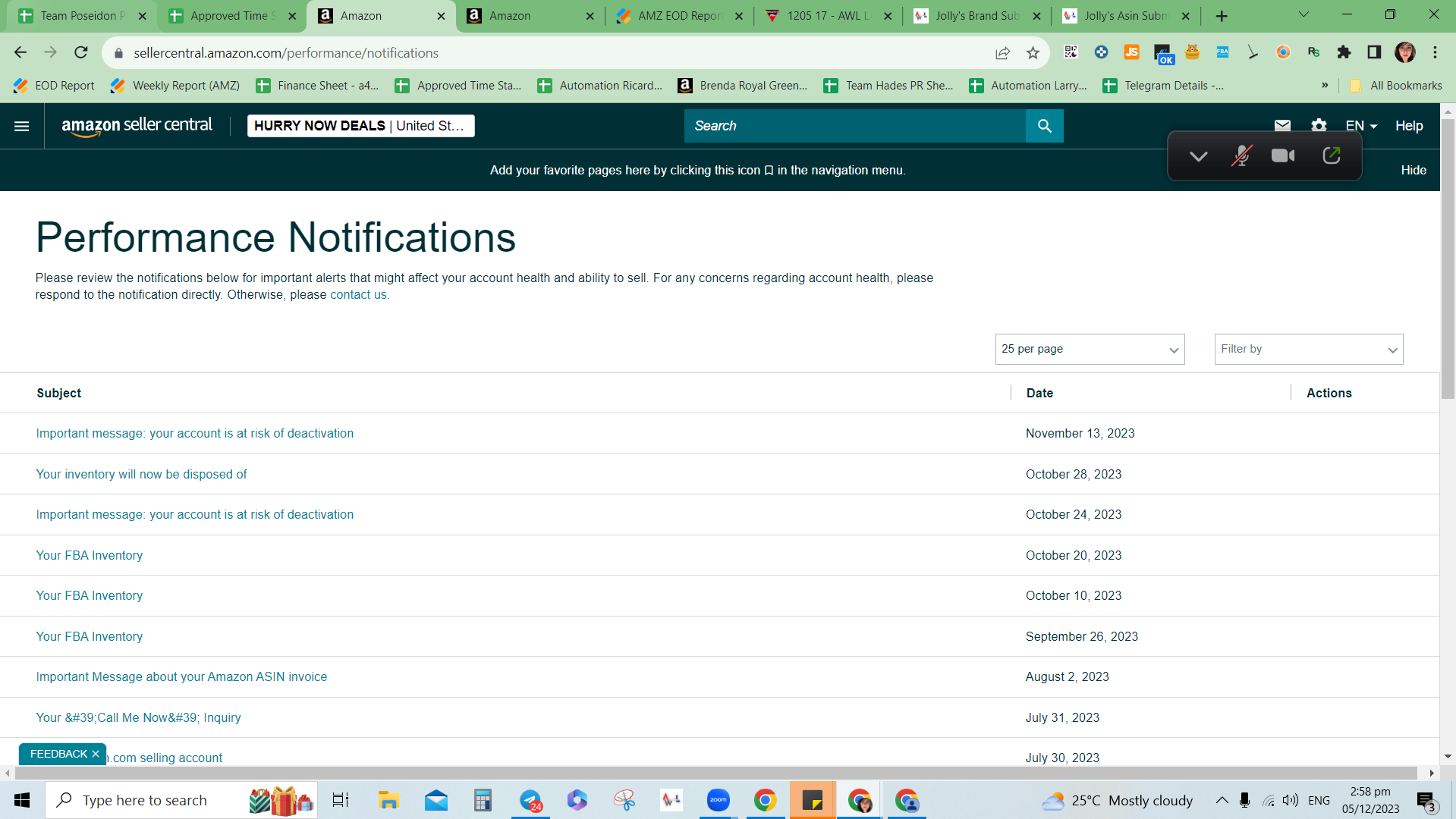The width and height of the screenshot is (1456, 819).
Task: Collapse the floating meeting bar chevron
Action: pos(1198,156)
